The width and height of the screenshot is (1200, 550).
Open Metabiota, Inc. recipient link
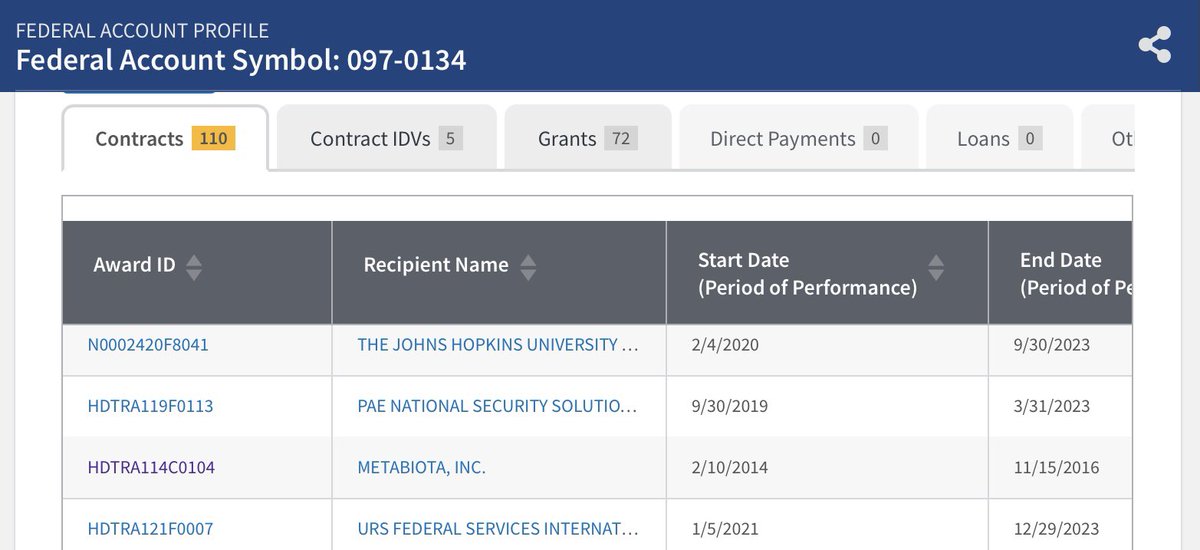tap(421, 467)
